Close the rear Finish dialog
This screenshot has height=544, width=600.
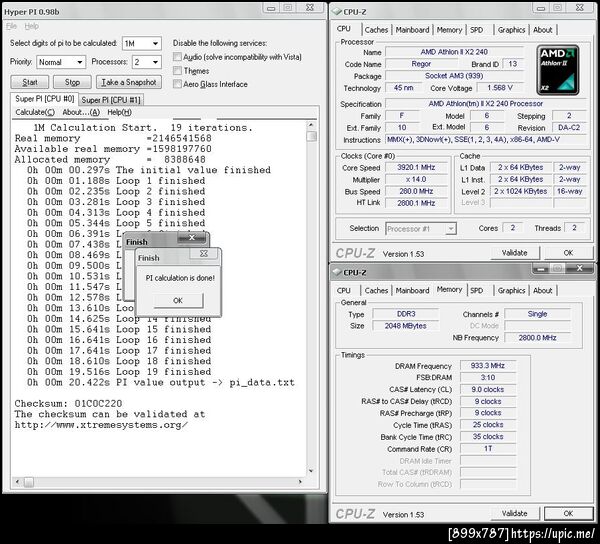point(192,238)
